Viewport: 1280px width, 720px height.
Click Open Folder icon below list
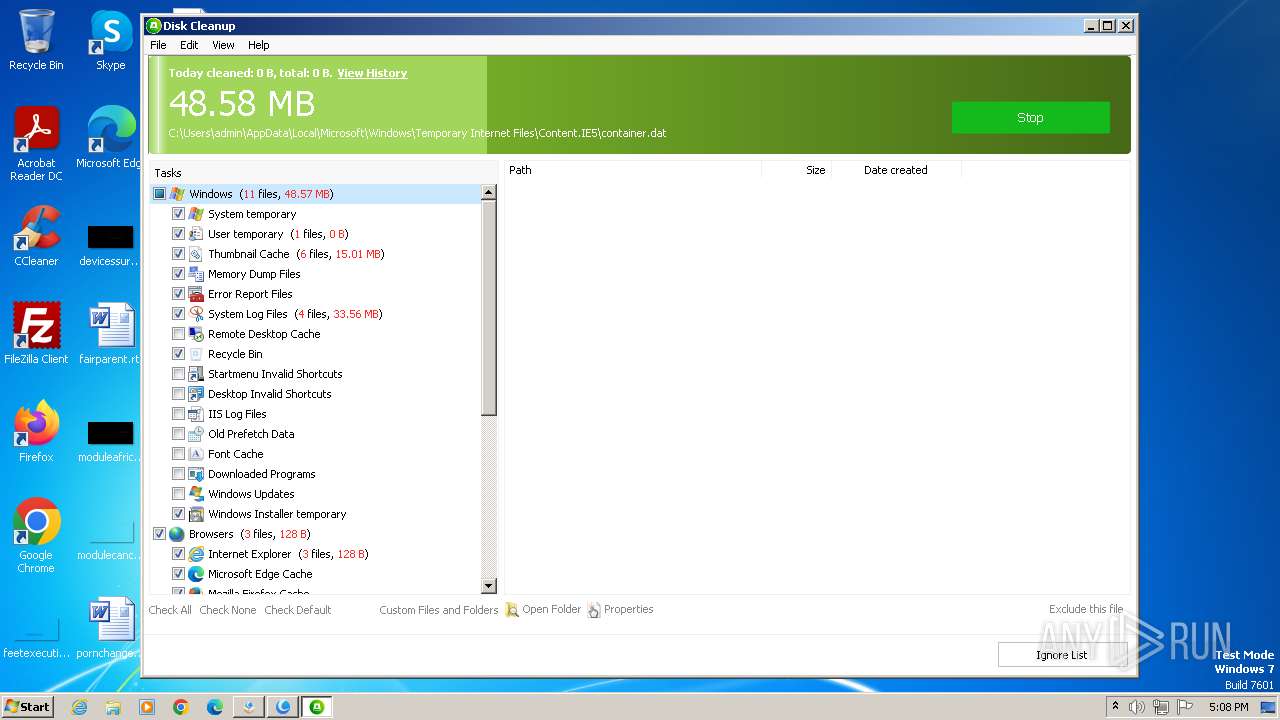pos(512,610)
